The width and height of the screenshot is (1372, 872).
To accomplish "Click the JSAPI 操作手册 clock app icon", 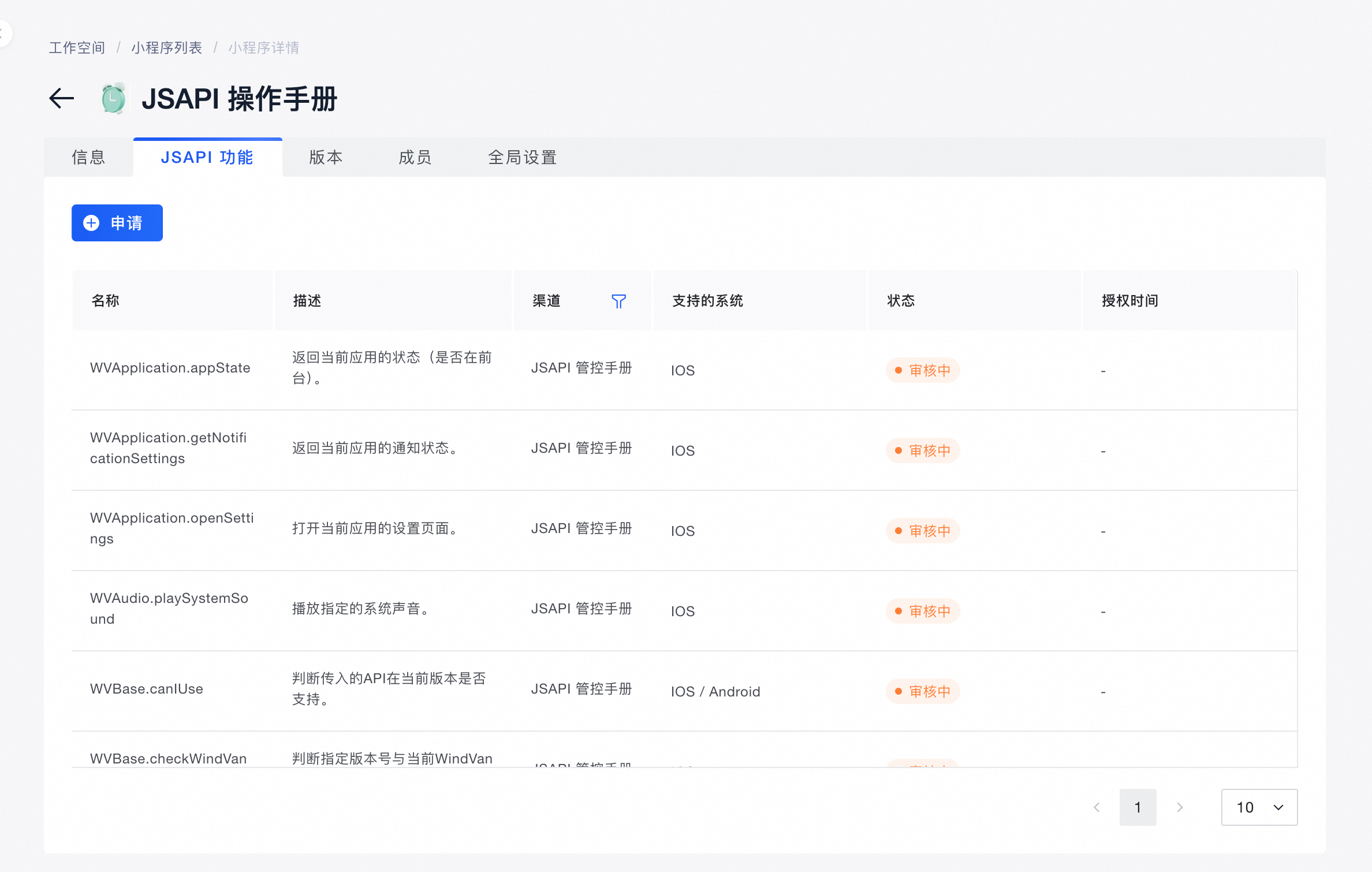I will pos(114,99).
